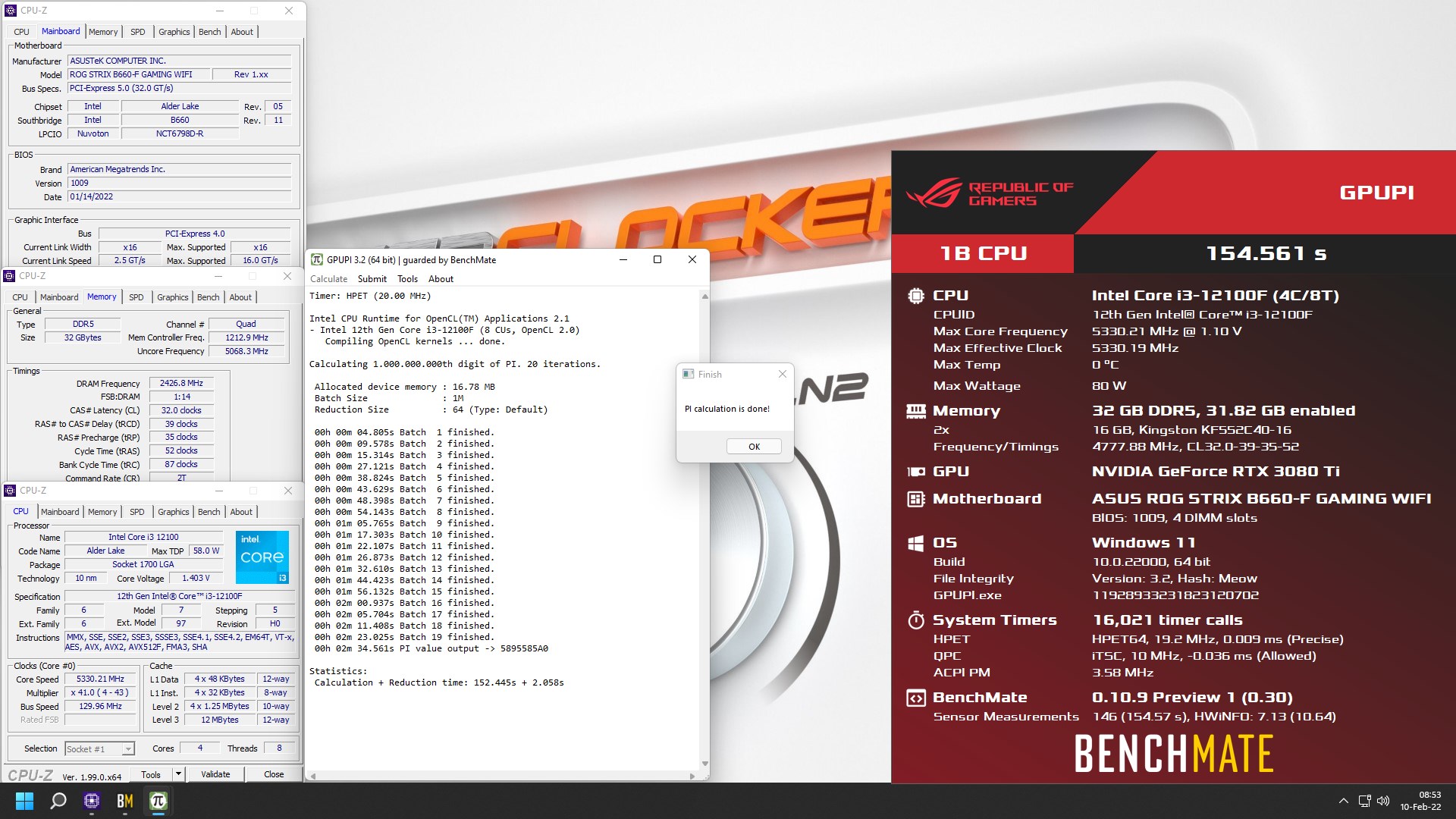Select Memory tab in top CPU-Z window
1456x819 pixels.
click(103, 32)
